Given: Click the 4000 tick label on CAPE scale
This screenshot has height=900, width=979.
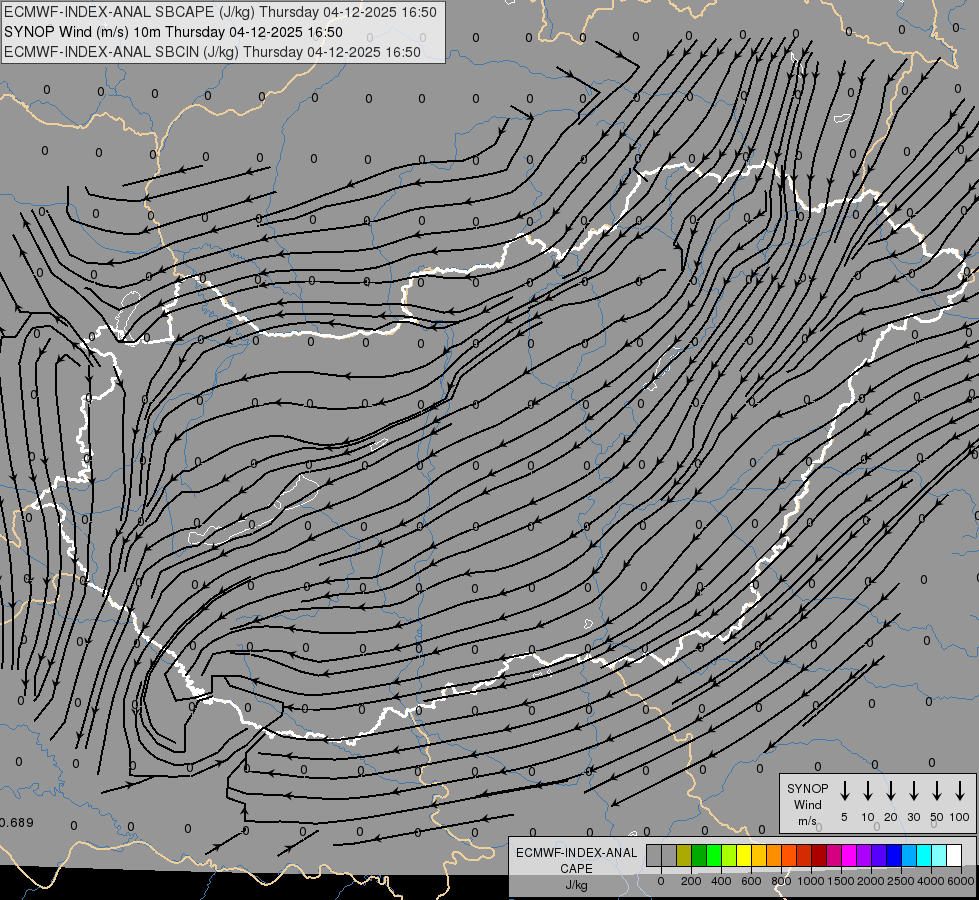Looking at the screenshot, I should point(931,881).
